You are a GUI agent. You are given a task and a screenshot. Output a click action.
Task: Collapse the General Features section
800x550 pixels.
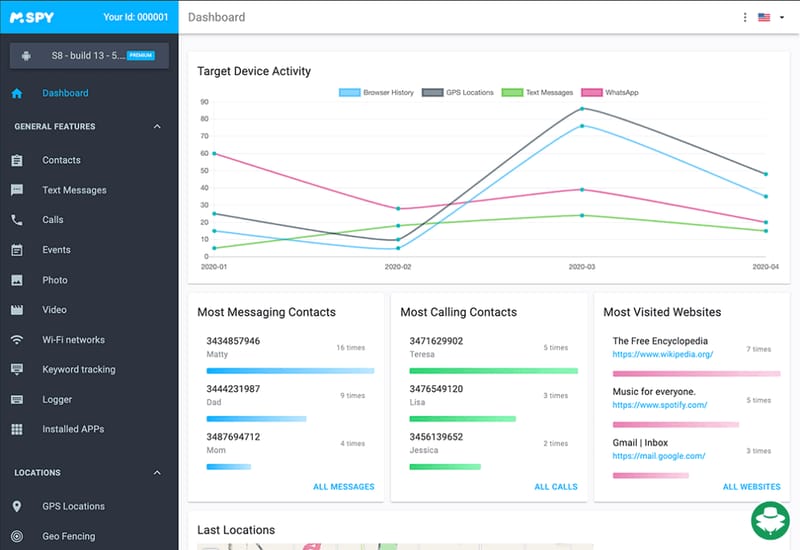[157, 127]
